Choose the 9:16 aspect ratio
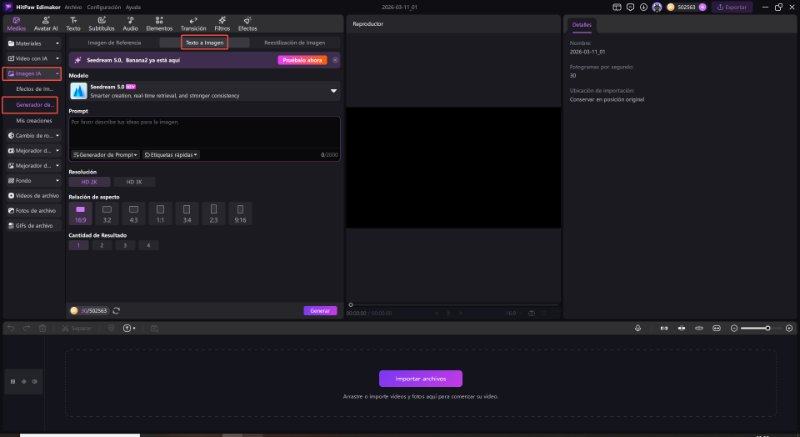The height and width of the screenshot is (437, 800). [240, 214]
